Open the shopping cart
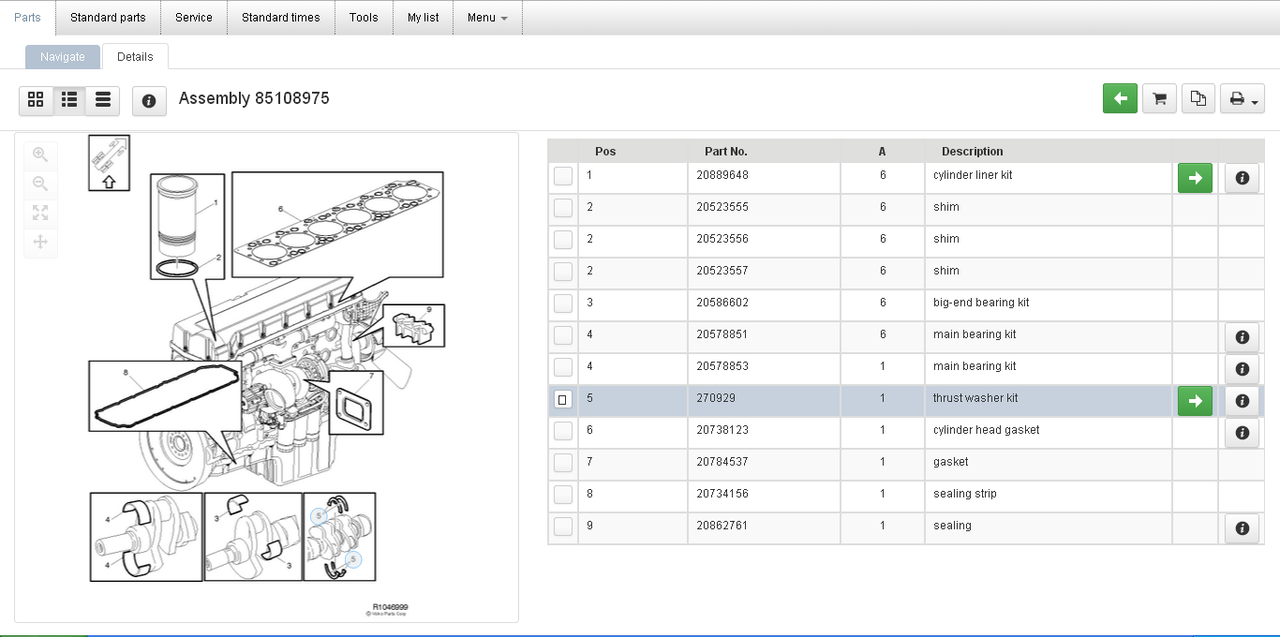 1159,98
